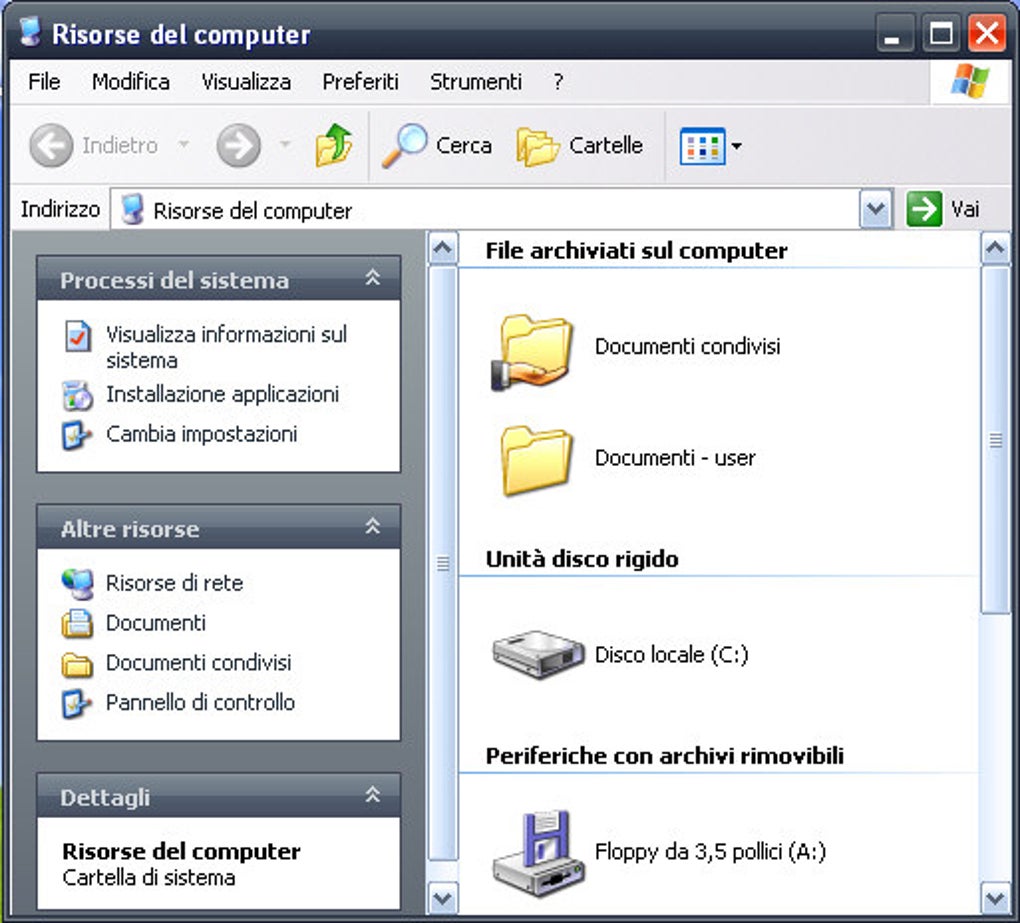The height and width of the screenshot is (923, 1020).
Task: Open the Cambia impostazioni link
Action: (202, 434)
